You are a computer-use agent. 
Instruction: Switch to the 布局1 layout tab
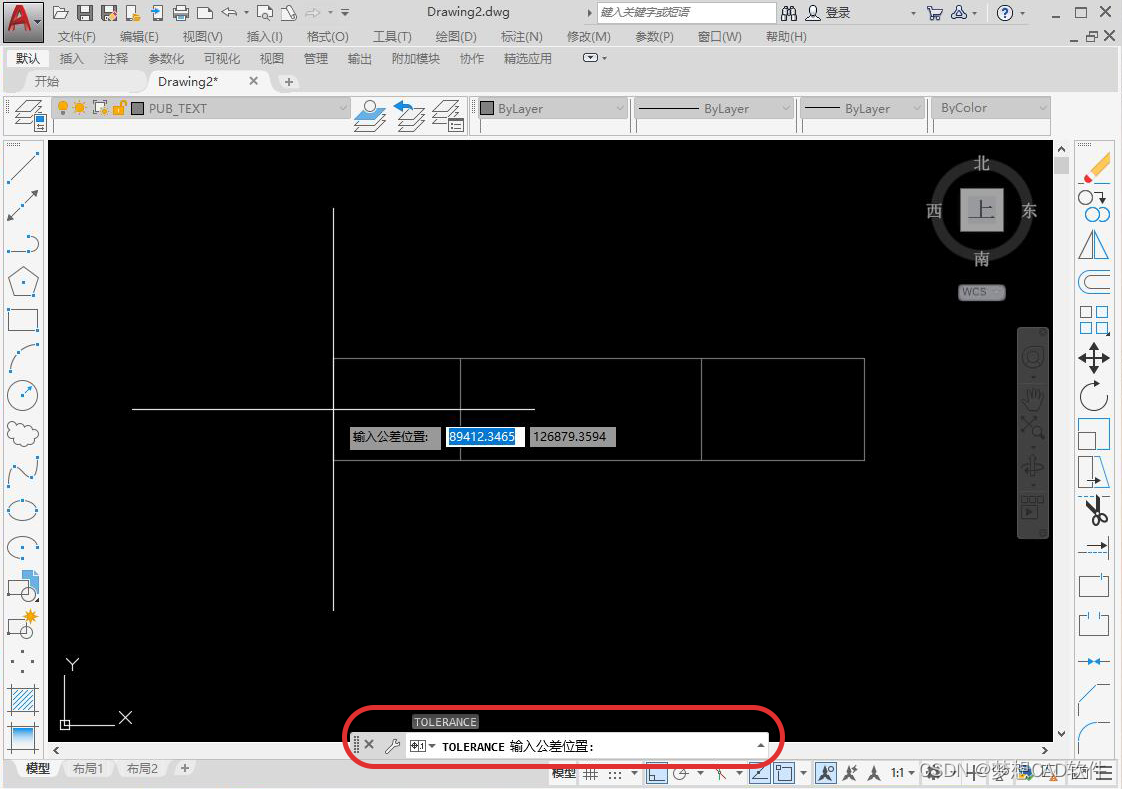pos(87,769)
